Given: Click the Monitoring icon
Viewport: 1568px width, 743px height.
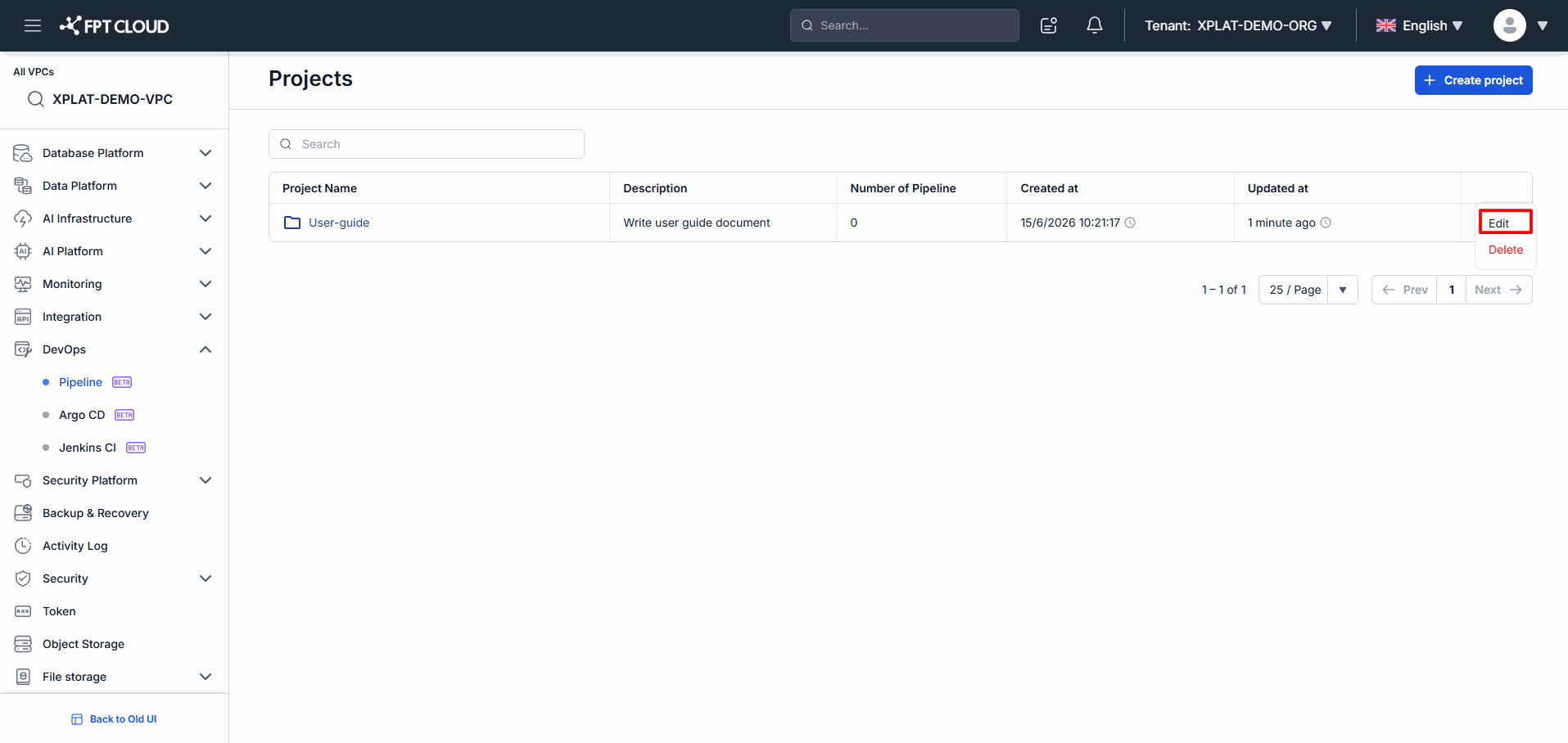Looking at the screenshot, I should (23, 284).
